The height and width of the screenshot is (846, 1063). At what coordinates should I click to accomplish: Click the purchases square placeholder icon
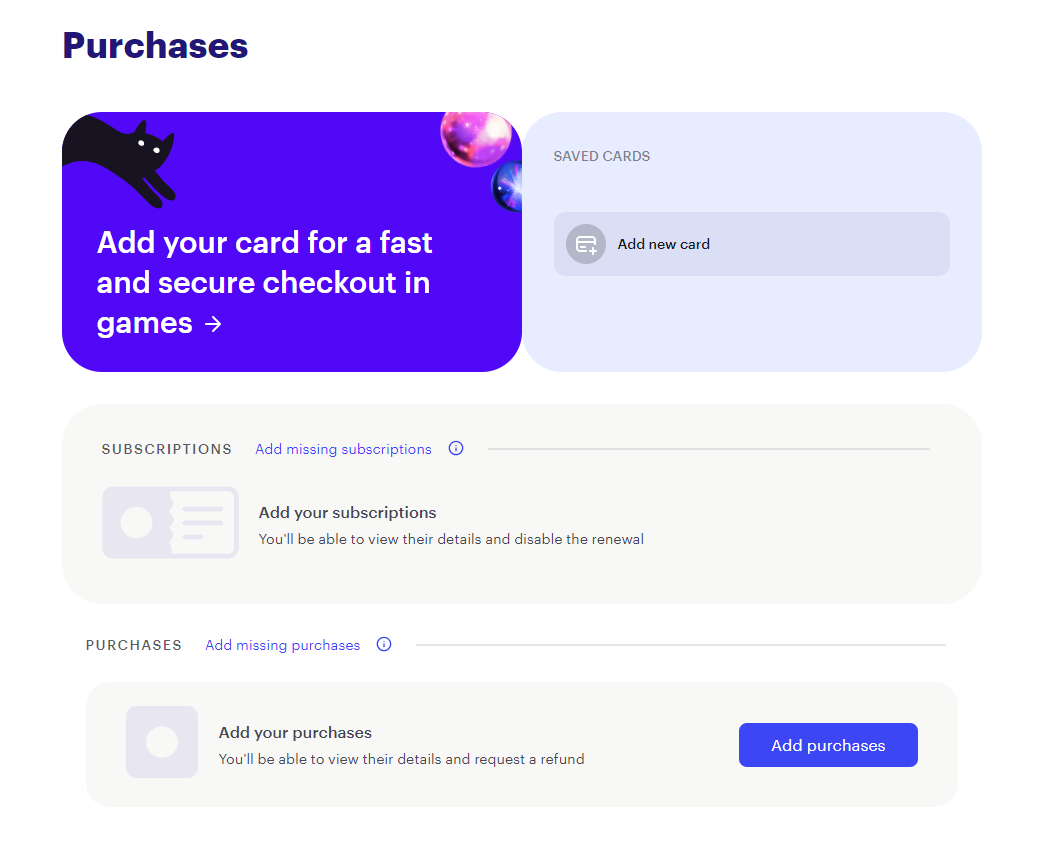point(162,742)
